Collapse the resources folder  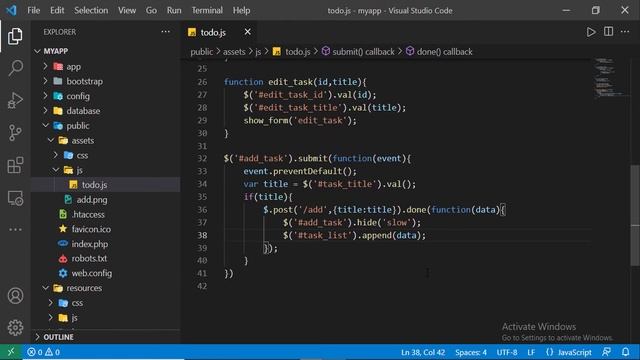click(x=46, y=288)
